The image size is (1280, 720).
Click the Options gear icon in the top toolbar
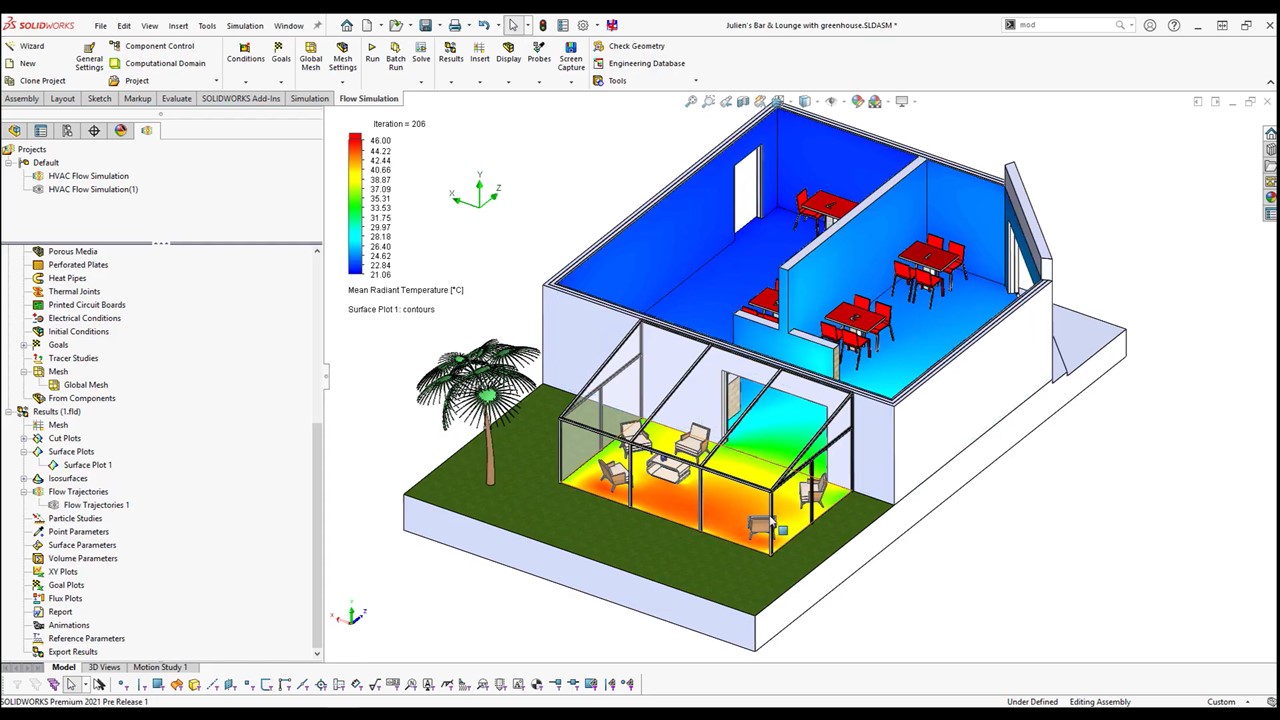point(583,25)
